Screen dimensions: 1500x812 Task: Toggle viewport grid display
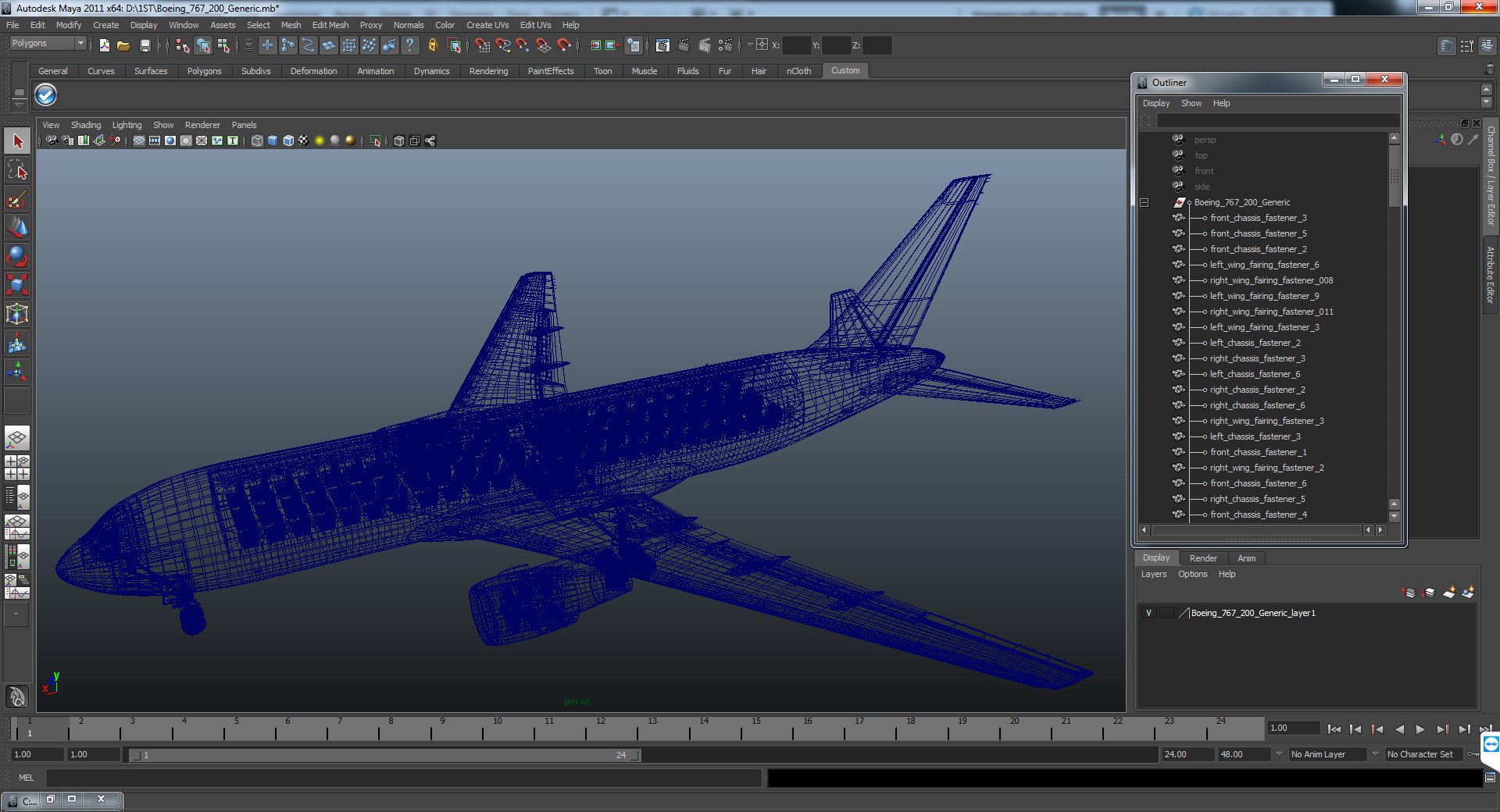click(139, 141)
